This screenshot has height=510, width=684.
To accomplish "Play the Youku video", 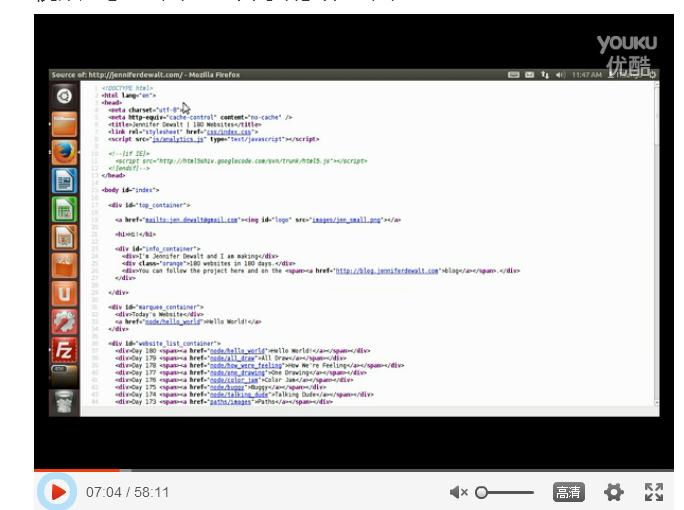I will [x=58, y=492].
